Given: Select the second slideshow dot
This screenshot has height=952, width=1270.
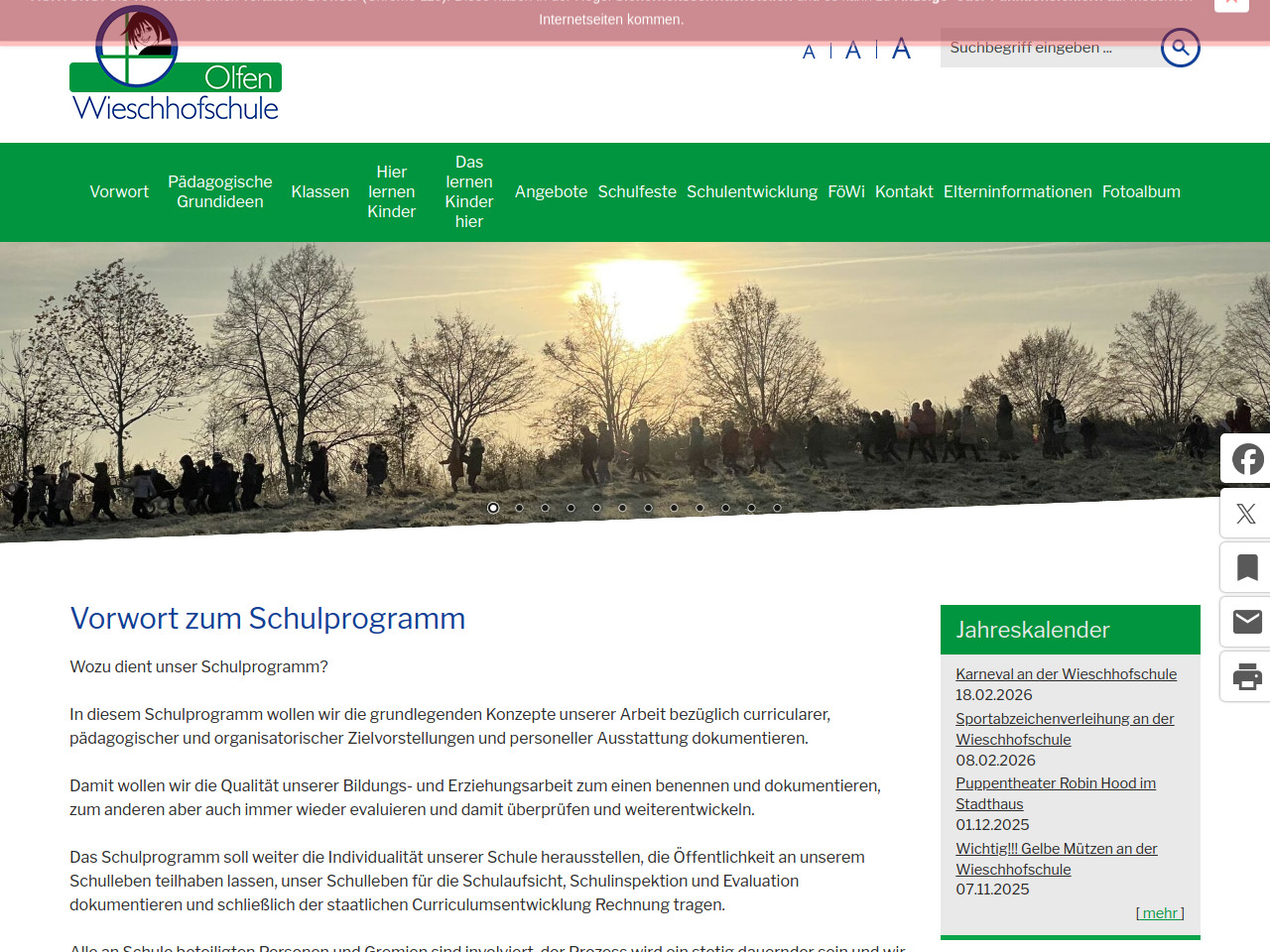Looking at the screenshot, I should (x=519, y=508).
